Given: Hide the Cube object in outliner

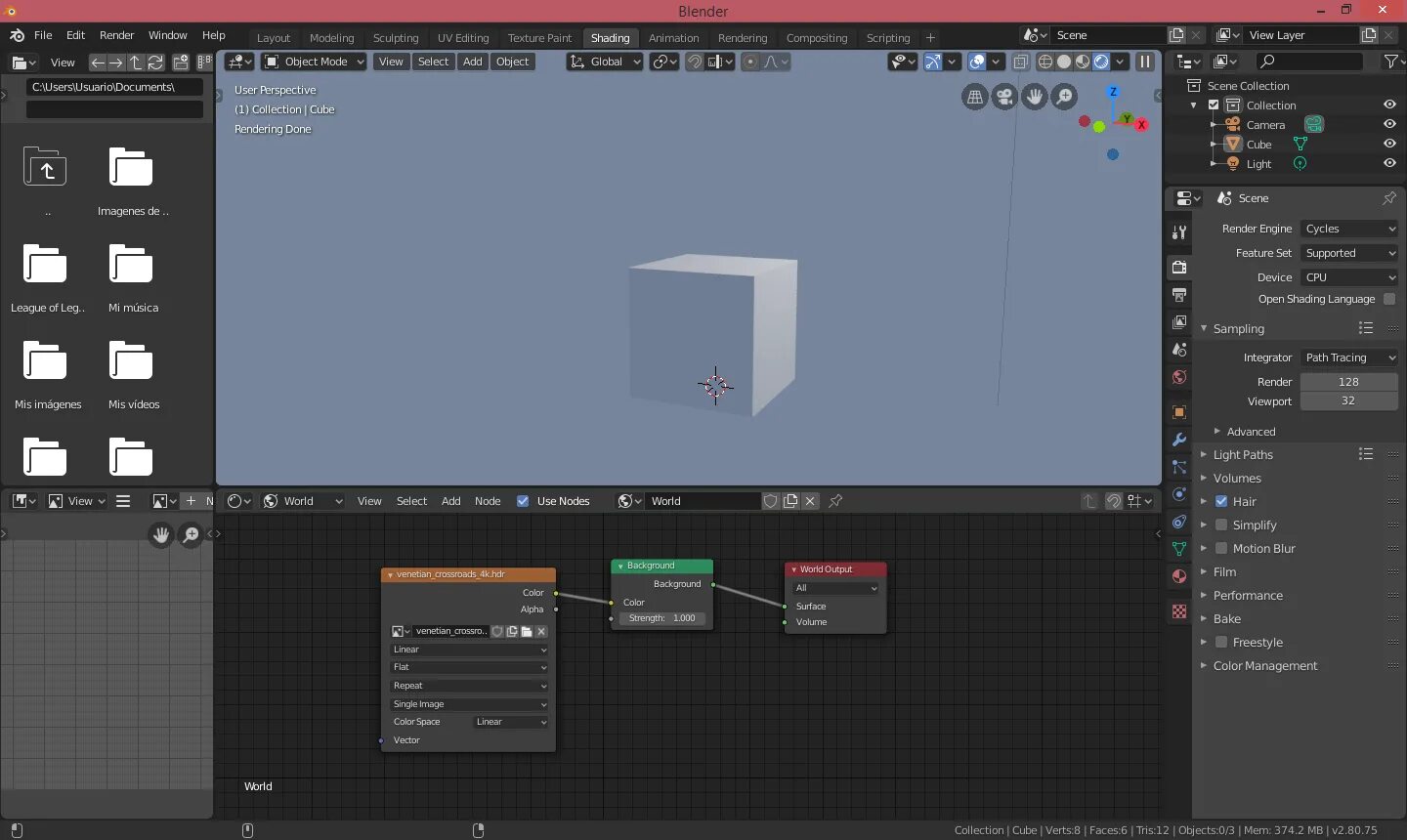Looking at the screenshot, I should [1389, 144].
